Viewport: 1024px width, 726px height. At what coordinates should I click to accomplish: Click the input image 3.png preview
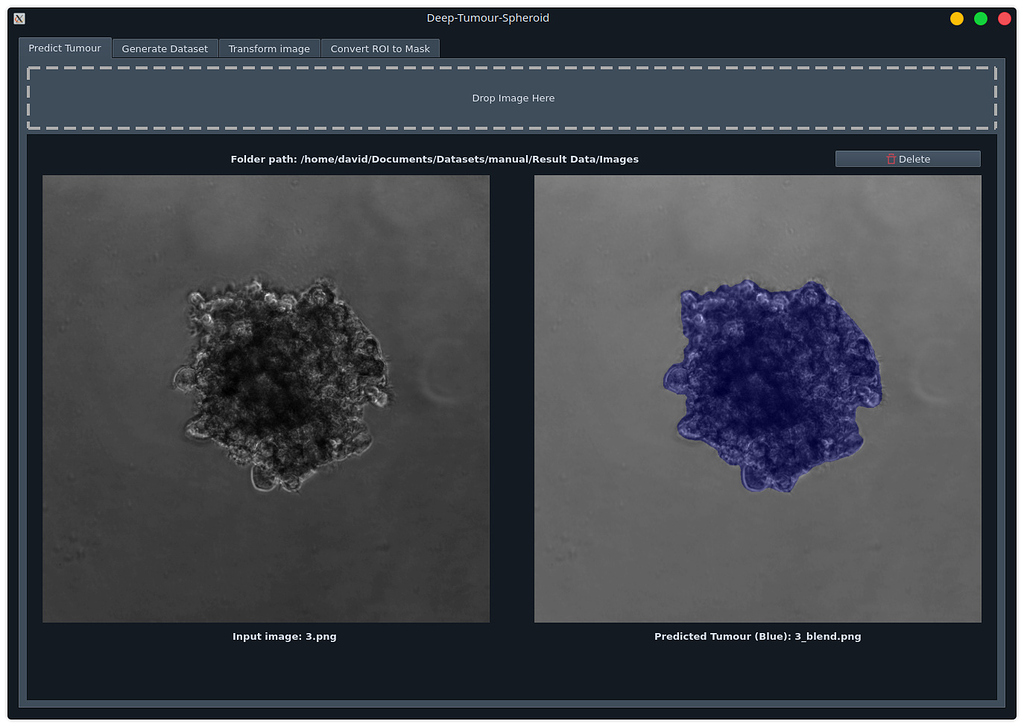[266, 399]
